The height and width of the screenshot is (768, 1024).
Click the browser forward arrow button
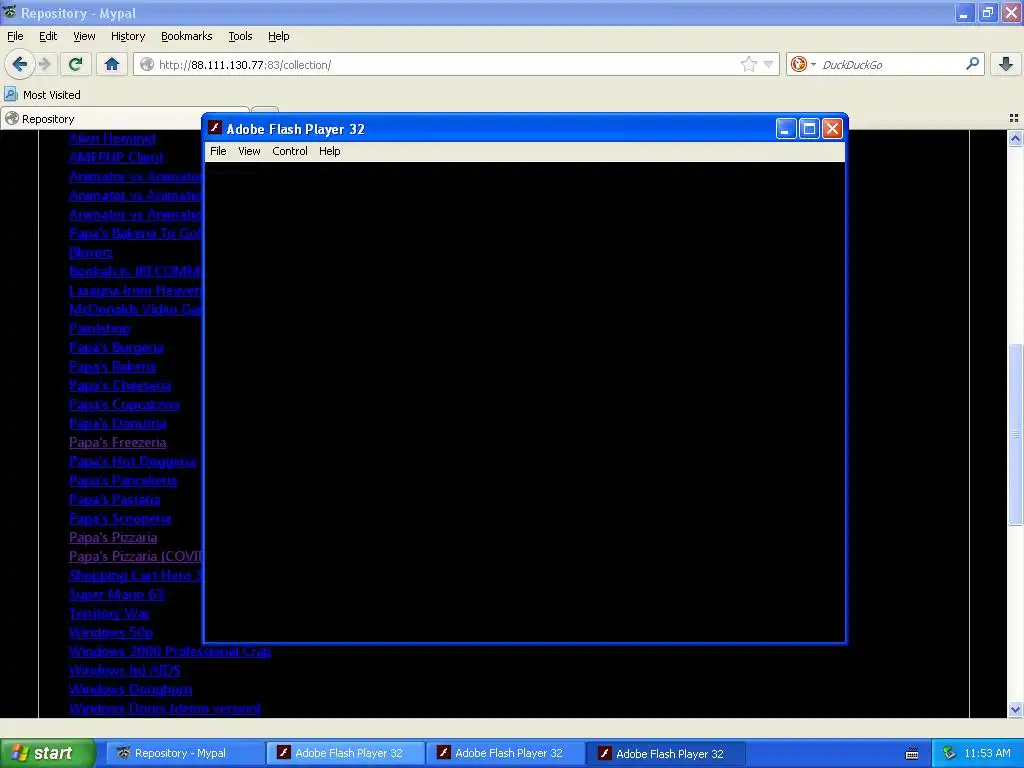(x=45, y=64)
